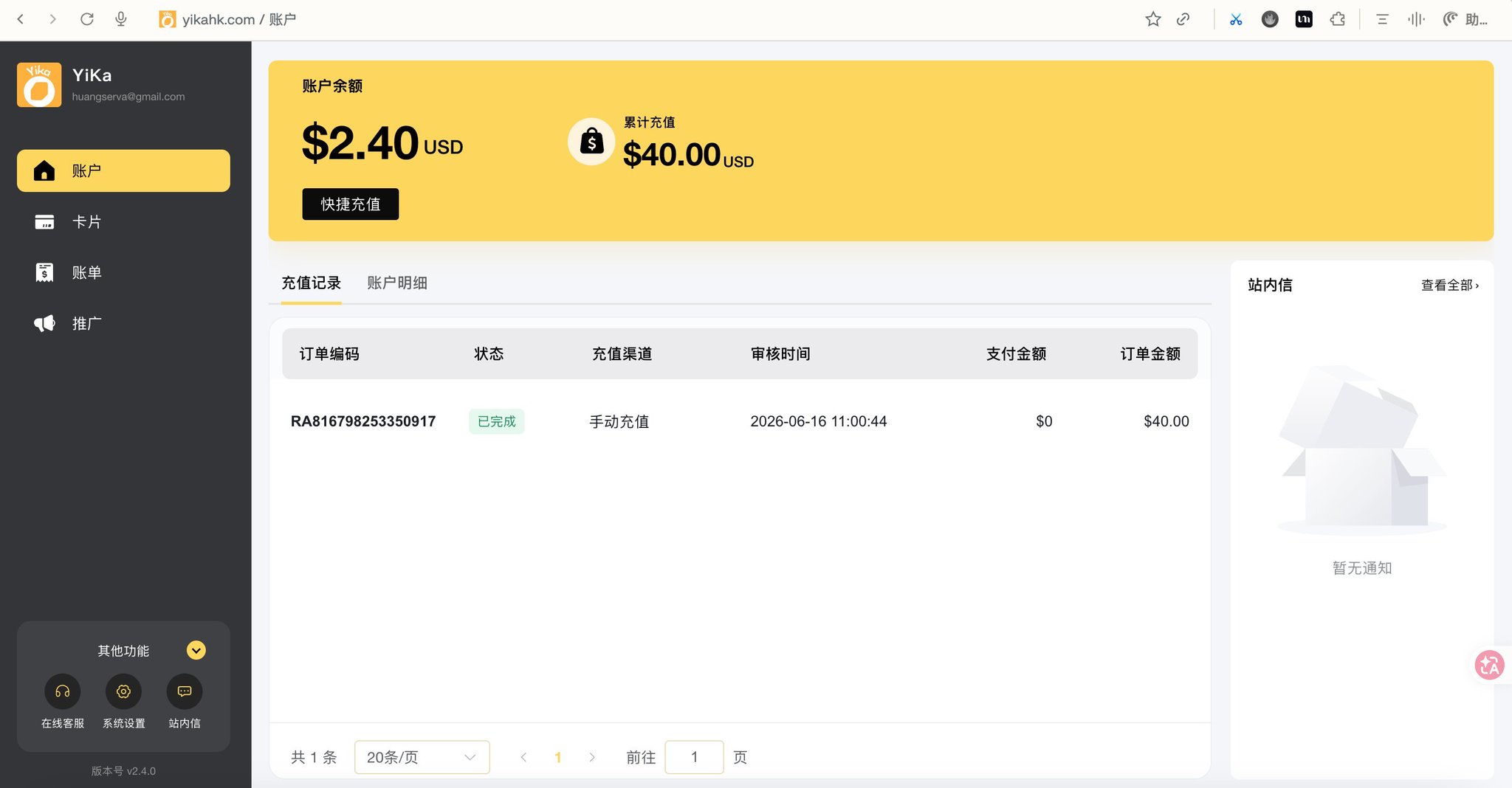This screenshot has height=788, width=1512.
Task: Open the scissors screenshot extension
Action: coord(1236,19)
